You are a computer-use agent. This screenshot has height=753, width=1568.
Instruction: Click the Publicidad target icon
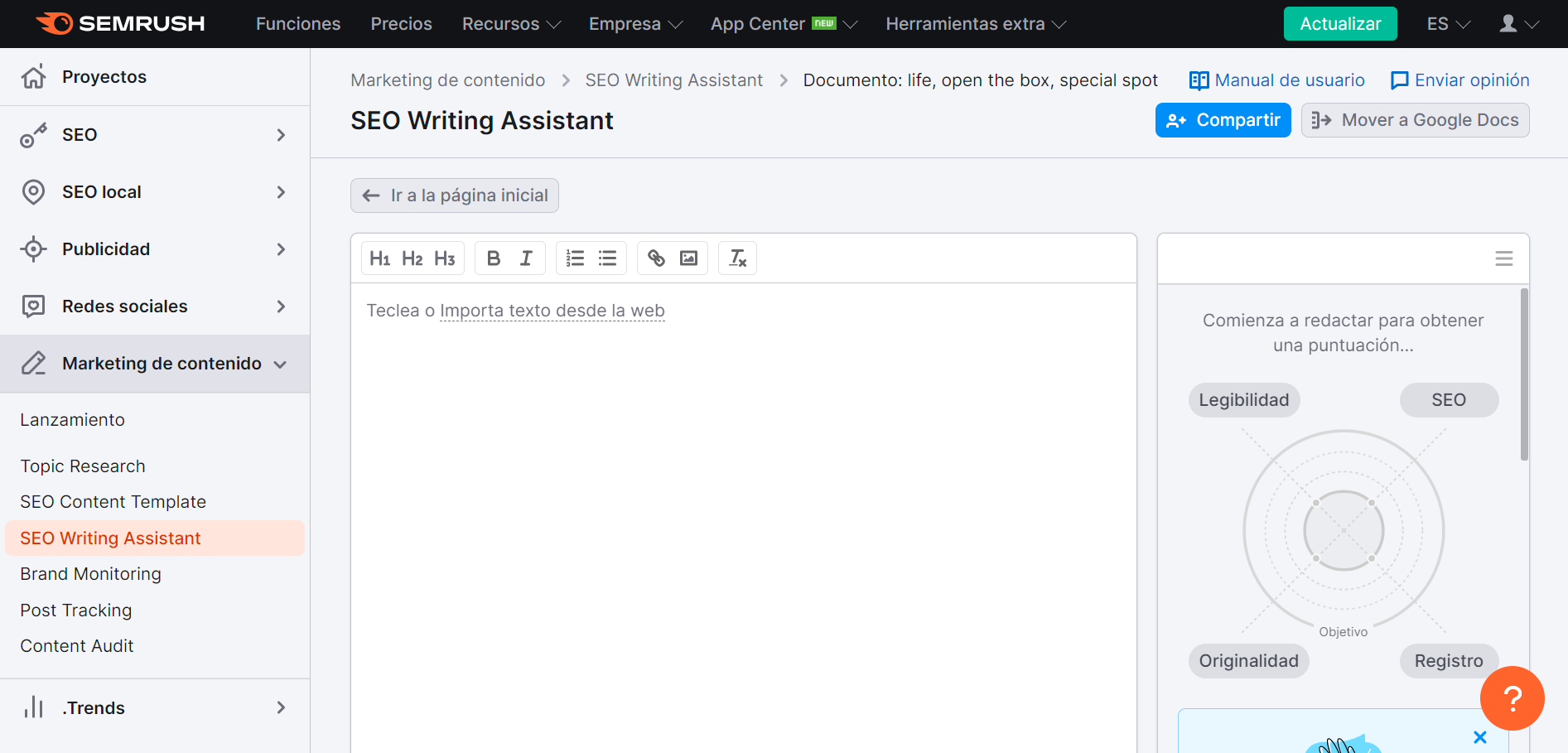point(33,249)
